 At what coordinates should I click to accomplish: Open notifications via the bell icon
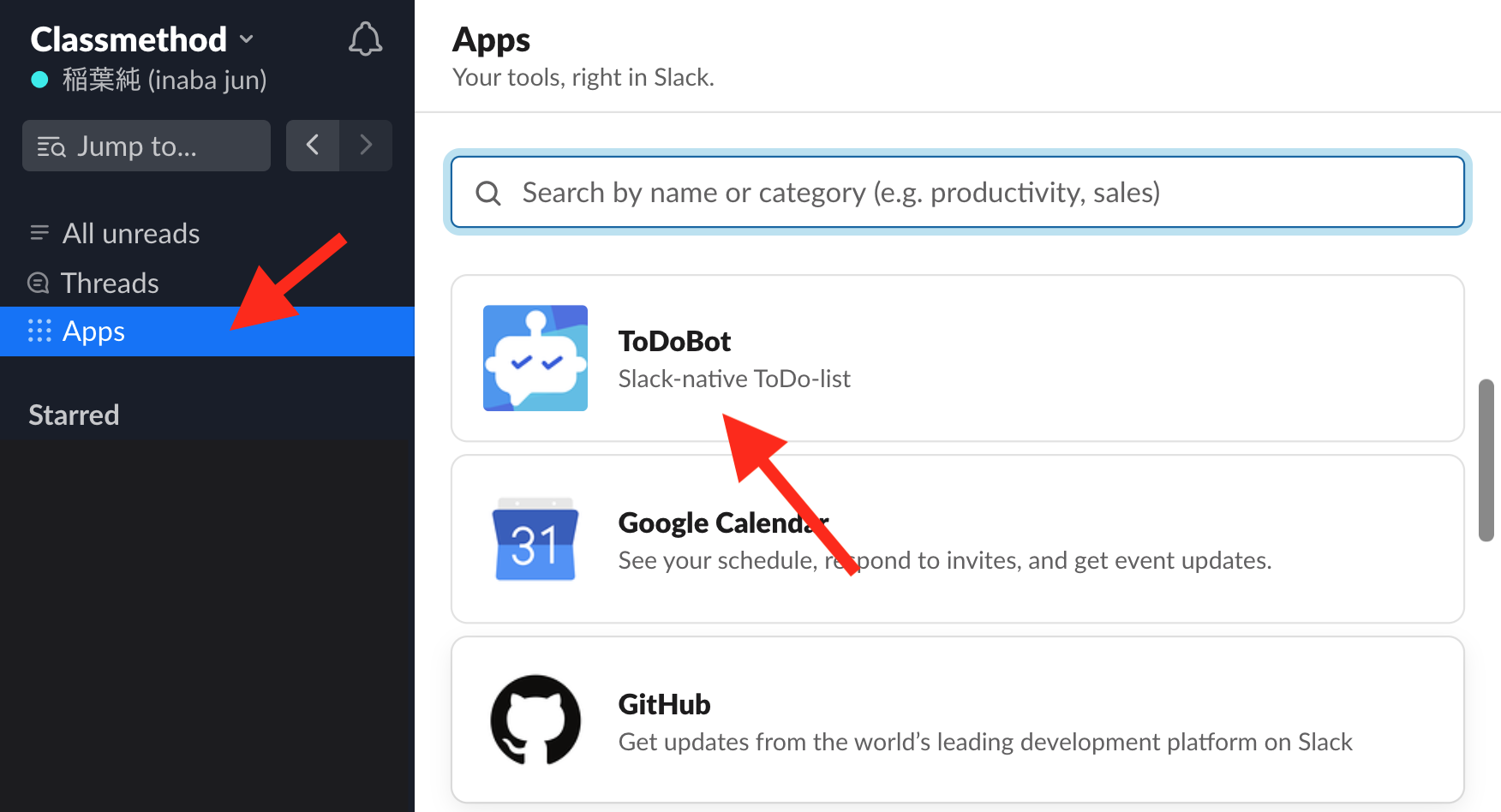[x=365, y=39]
